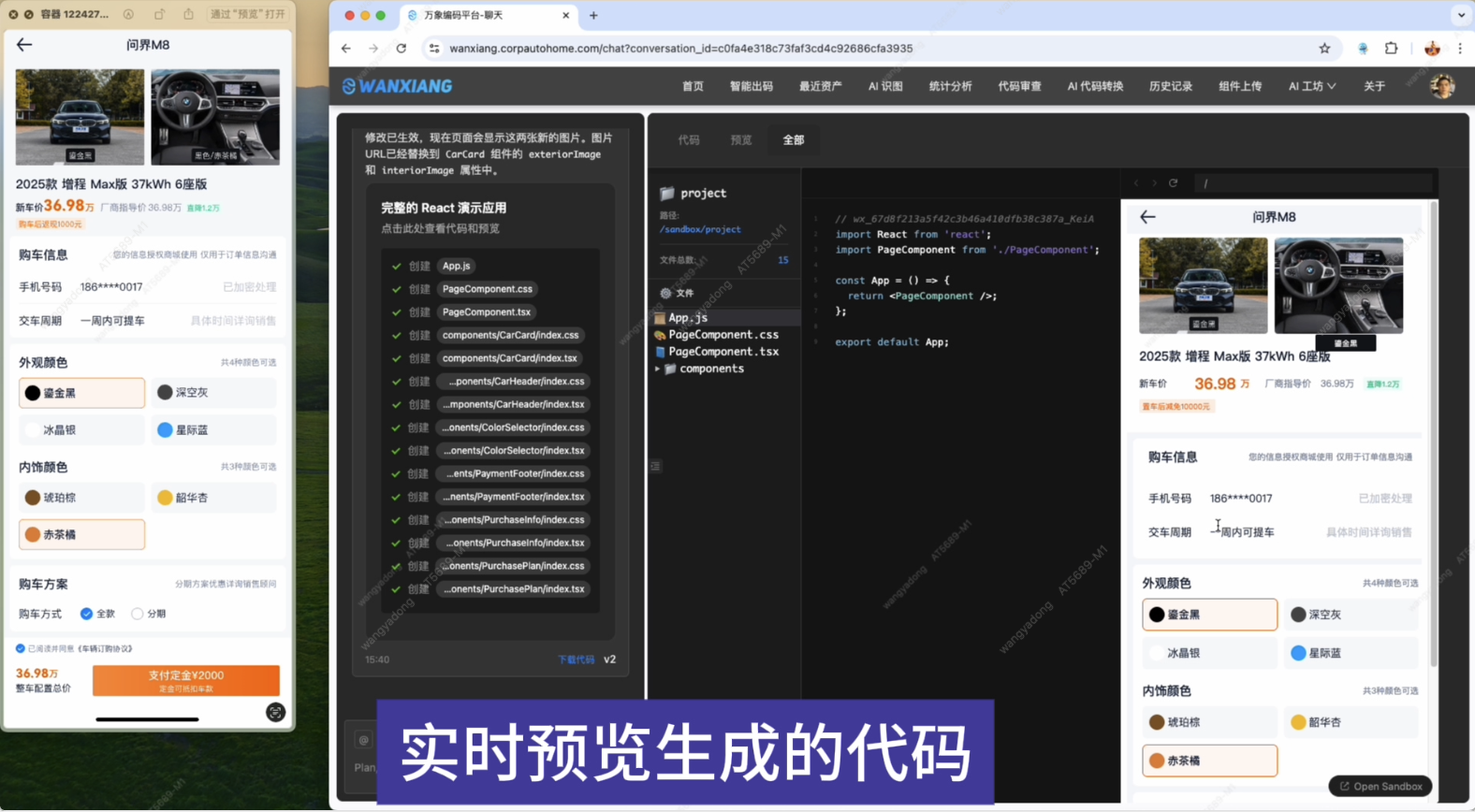This screenshot has width=1475, height=812.
Task: Click Chrome profile avatar icon
Action: coord(1432,49)
